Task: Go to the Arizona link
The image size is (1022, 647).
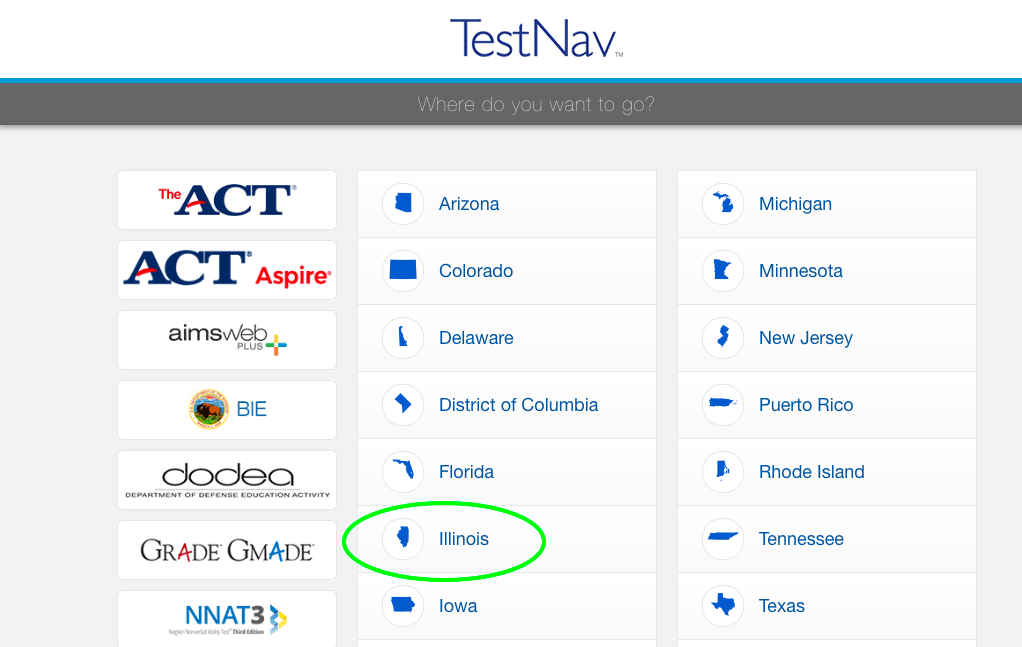Action: [469, 204]
